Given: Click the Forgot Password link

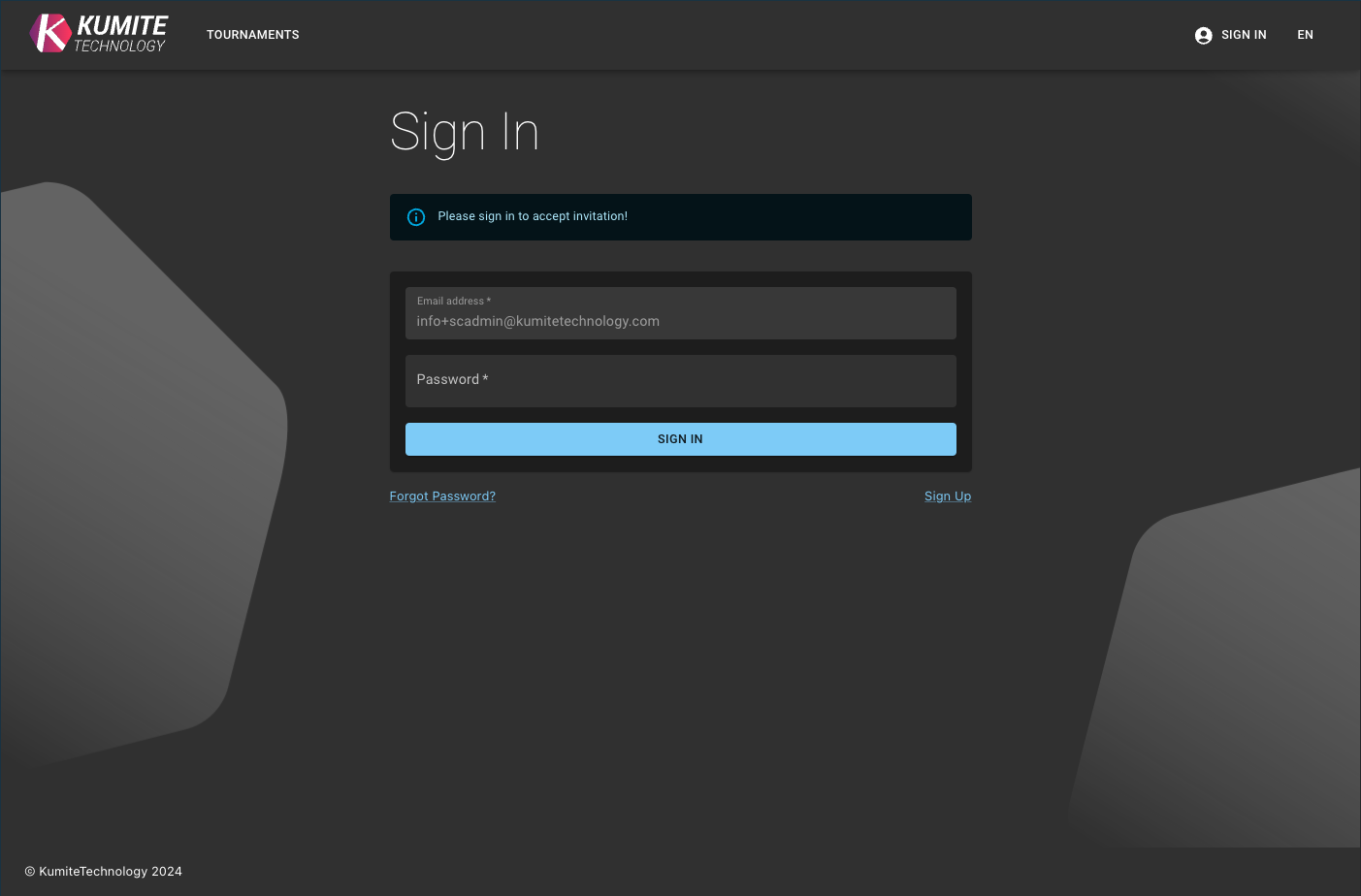Looking at the screenshot, I should pos(442,496).
